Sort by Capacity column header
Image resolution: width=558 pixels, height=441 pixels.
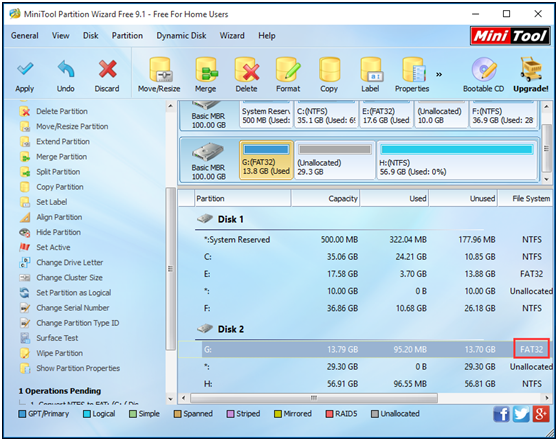coord(326,199)
